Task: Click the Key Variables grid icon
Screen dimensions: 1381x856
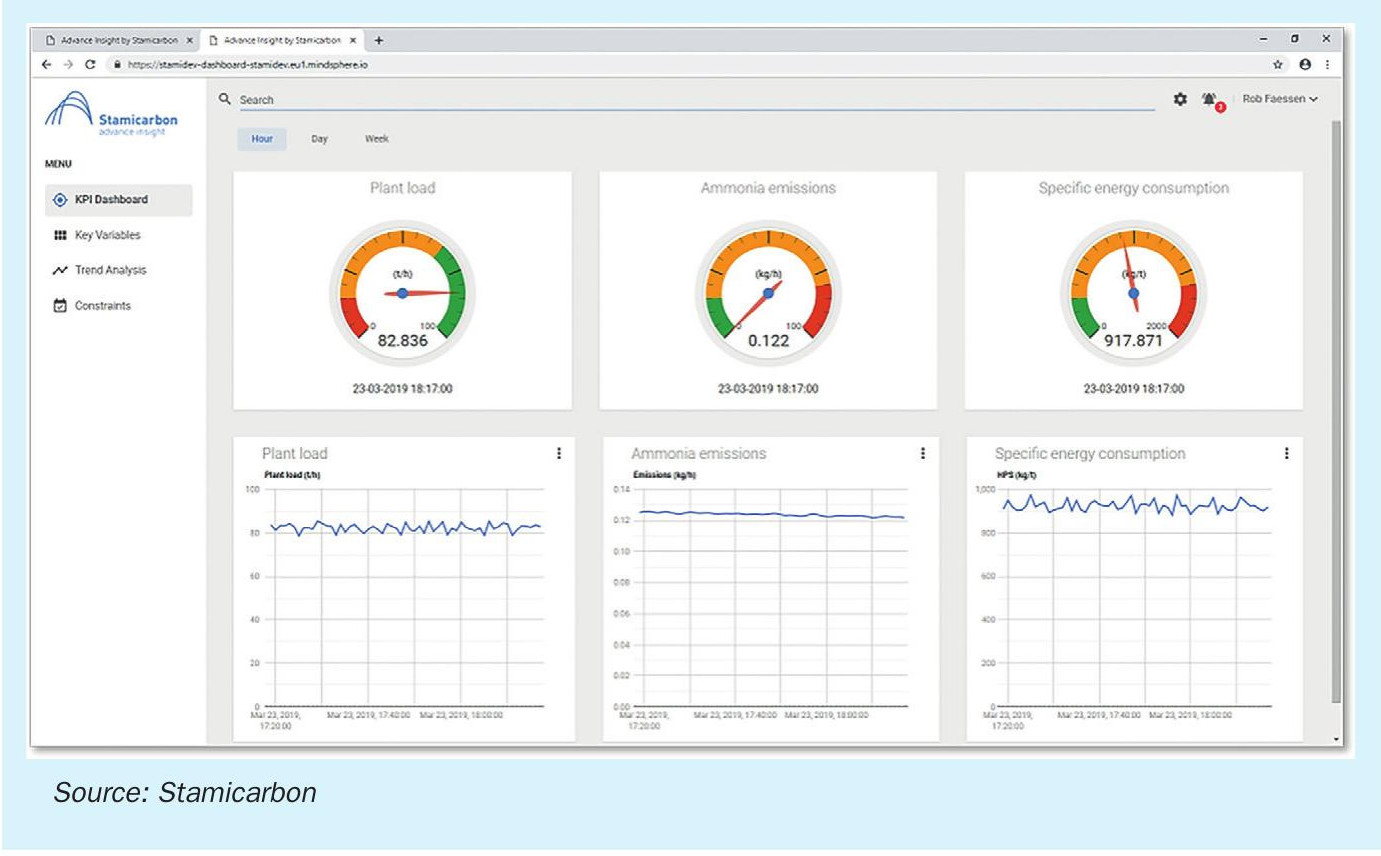Action: [59, 236]
